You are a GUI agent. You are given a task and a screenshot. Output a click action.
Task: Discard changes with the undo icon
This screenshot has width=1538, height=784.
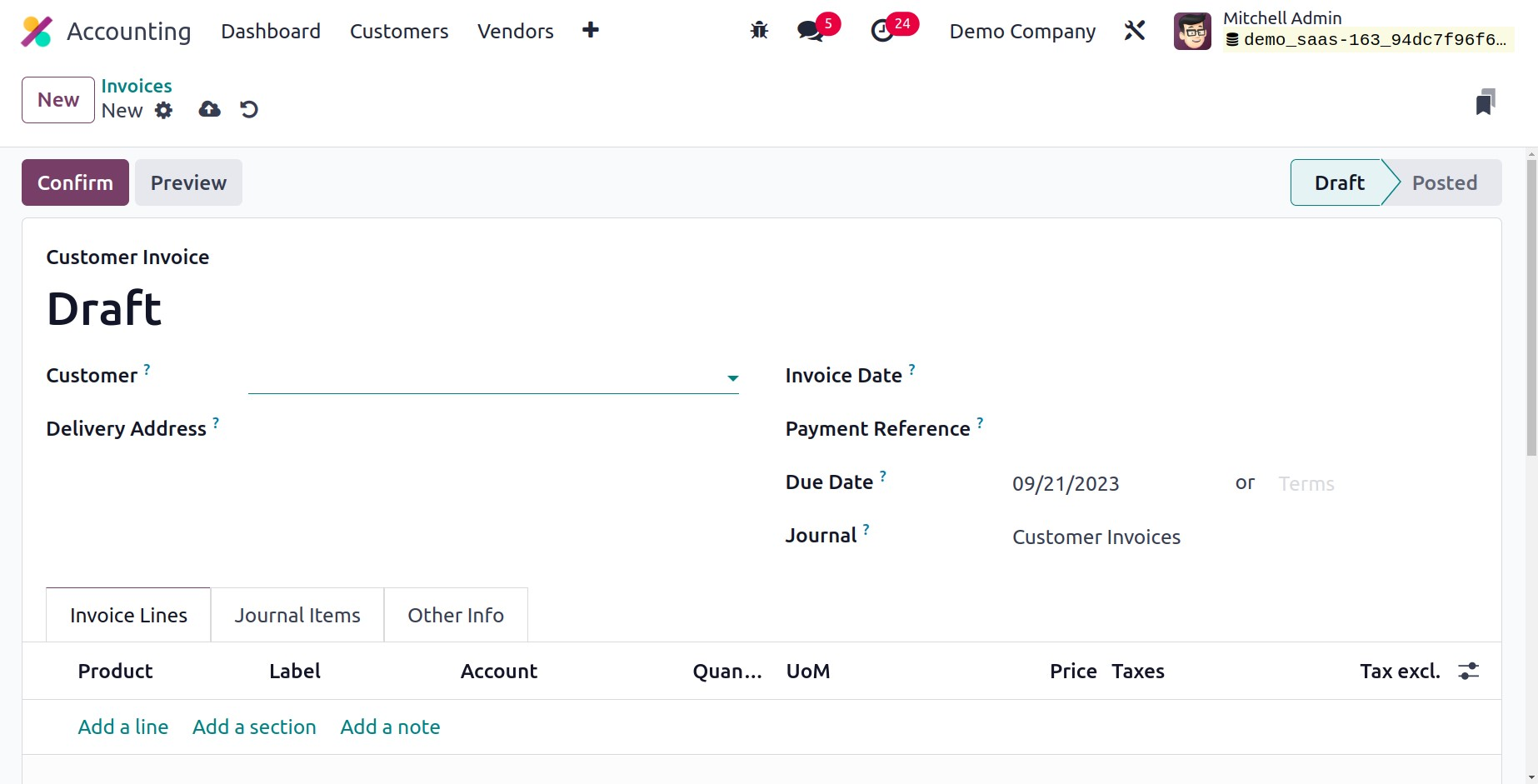249,110
